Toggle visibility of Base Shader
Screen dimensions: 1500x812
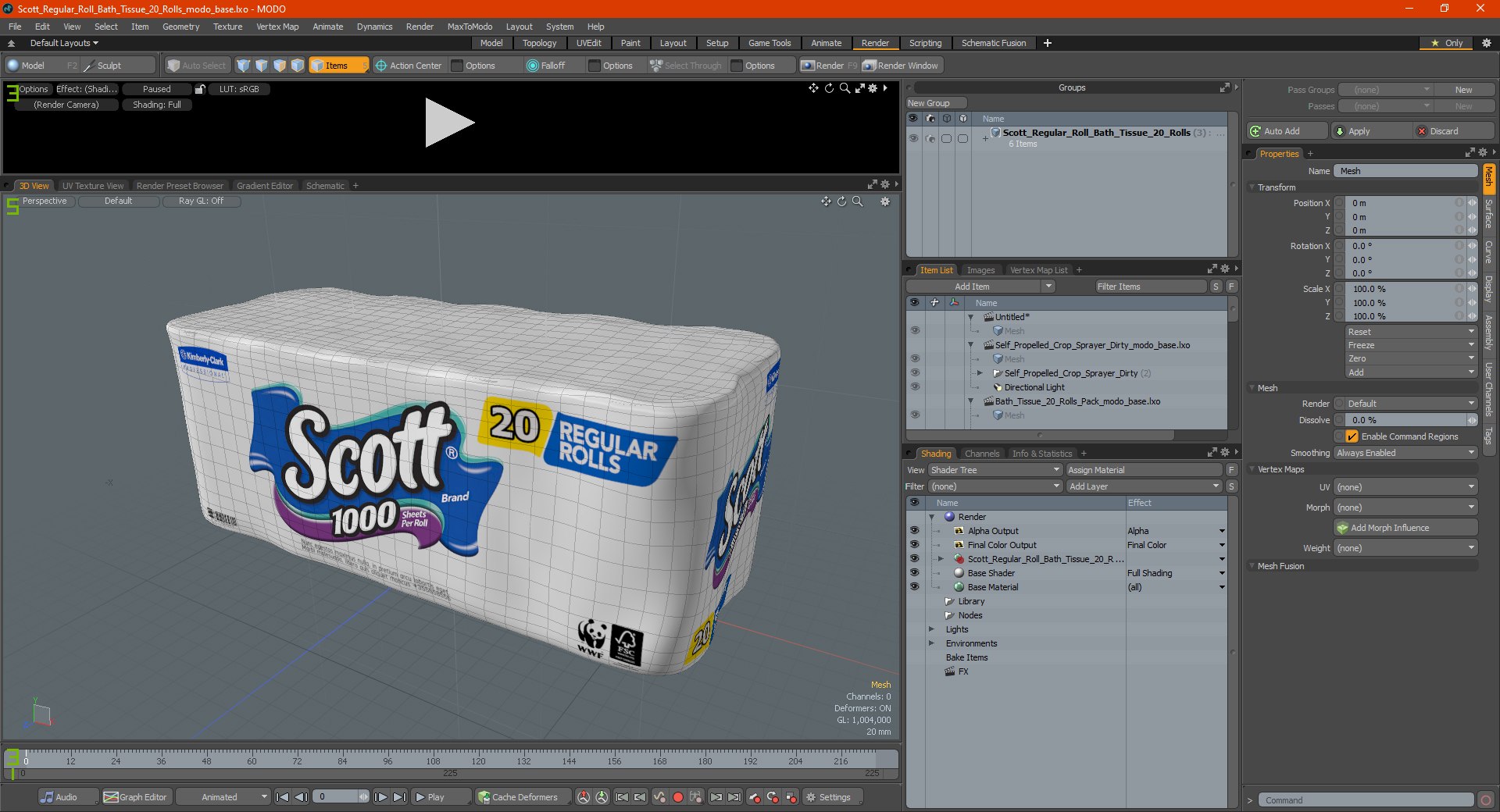(x=914, y=573)
